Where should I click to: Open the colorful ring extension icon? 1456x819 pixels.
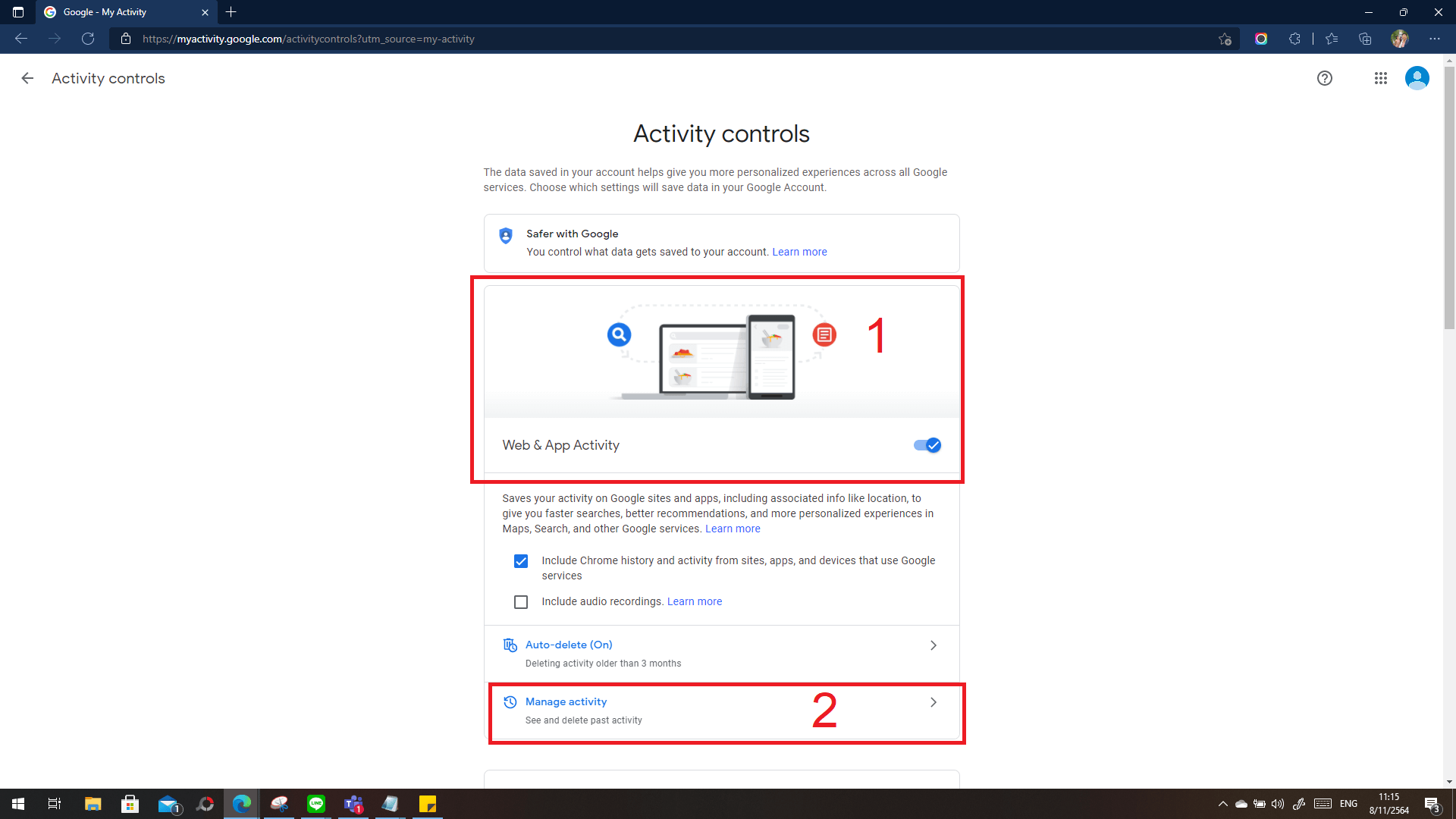(1261, 39)
